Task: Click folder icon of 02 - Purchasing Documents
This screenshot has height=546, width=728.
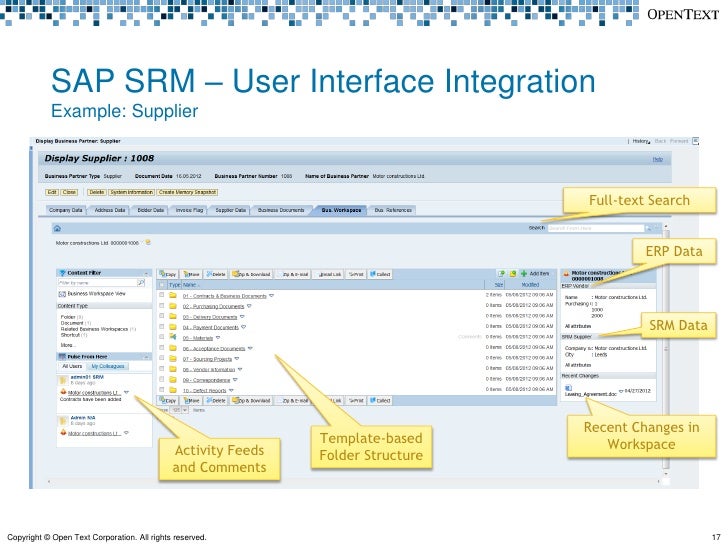Action: 173,306
